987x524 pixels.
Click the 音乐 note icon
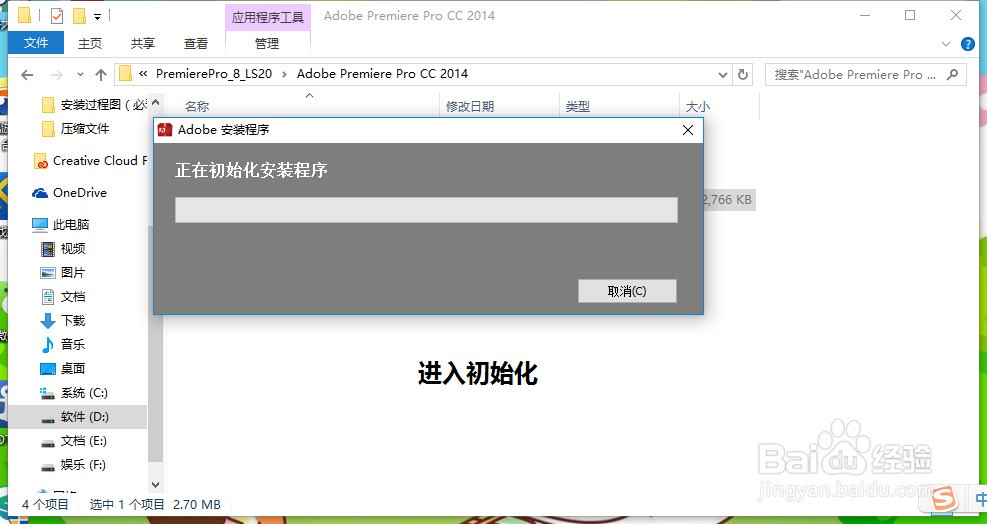point(48,345)
